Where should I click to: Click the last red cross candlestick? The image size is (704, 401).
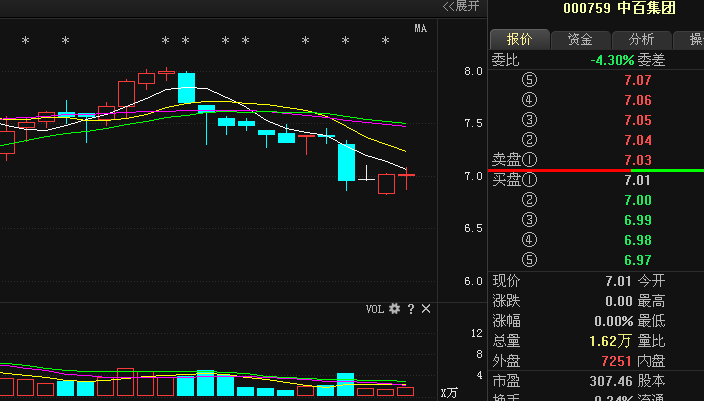[x=406, y=176]
